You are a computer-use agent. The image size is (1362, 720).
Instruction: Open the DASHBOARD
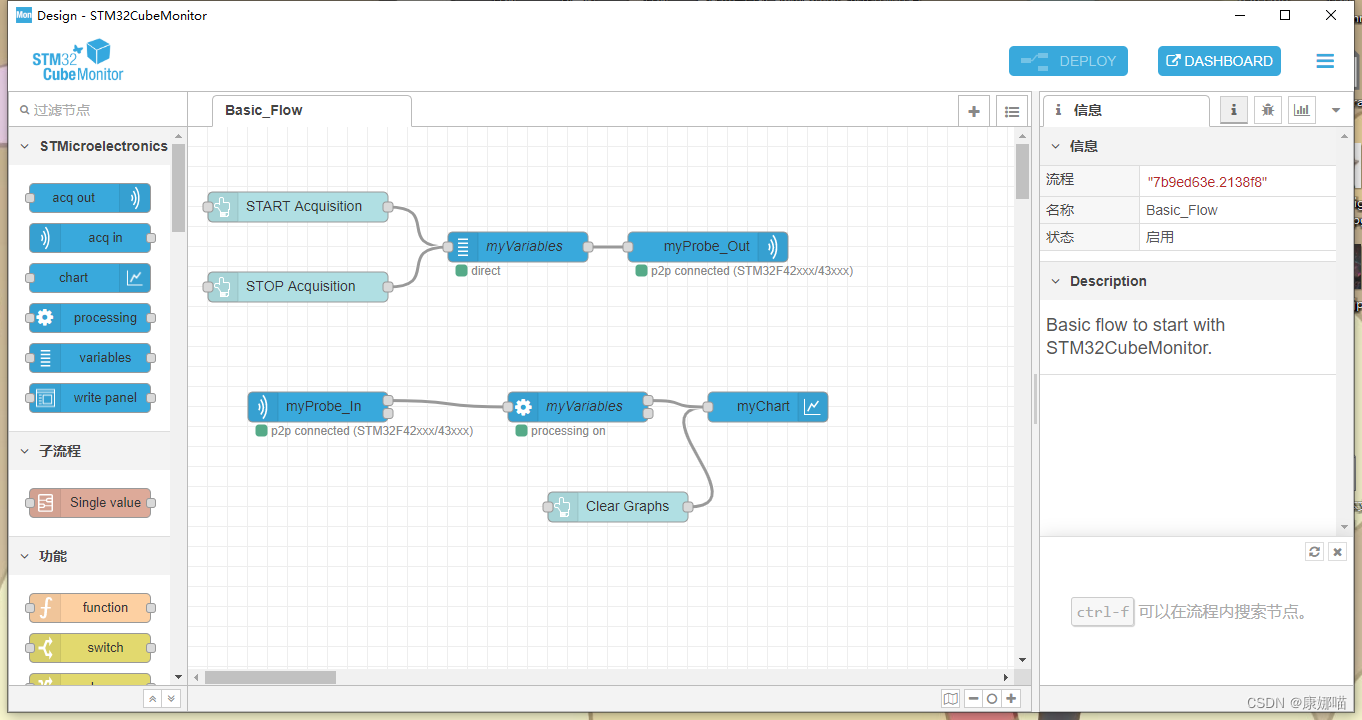tap(1219, 61)
